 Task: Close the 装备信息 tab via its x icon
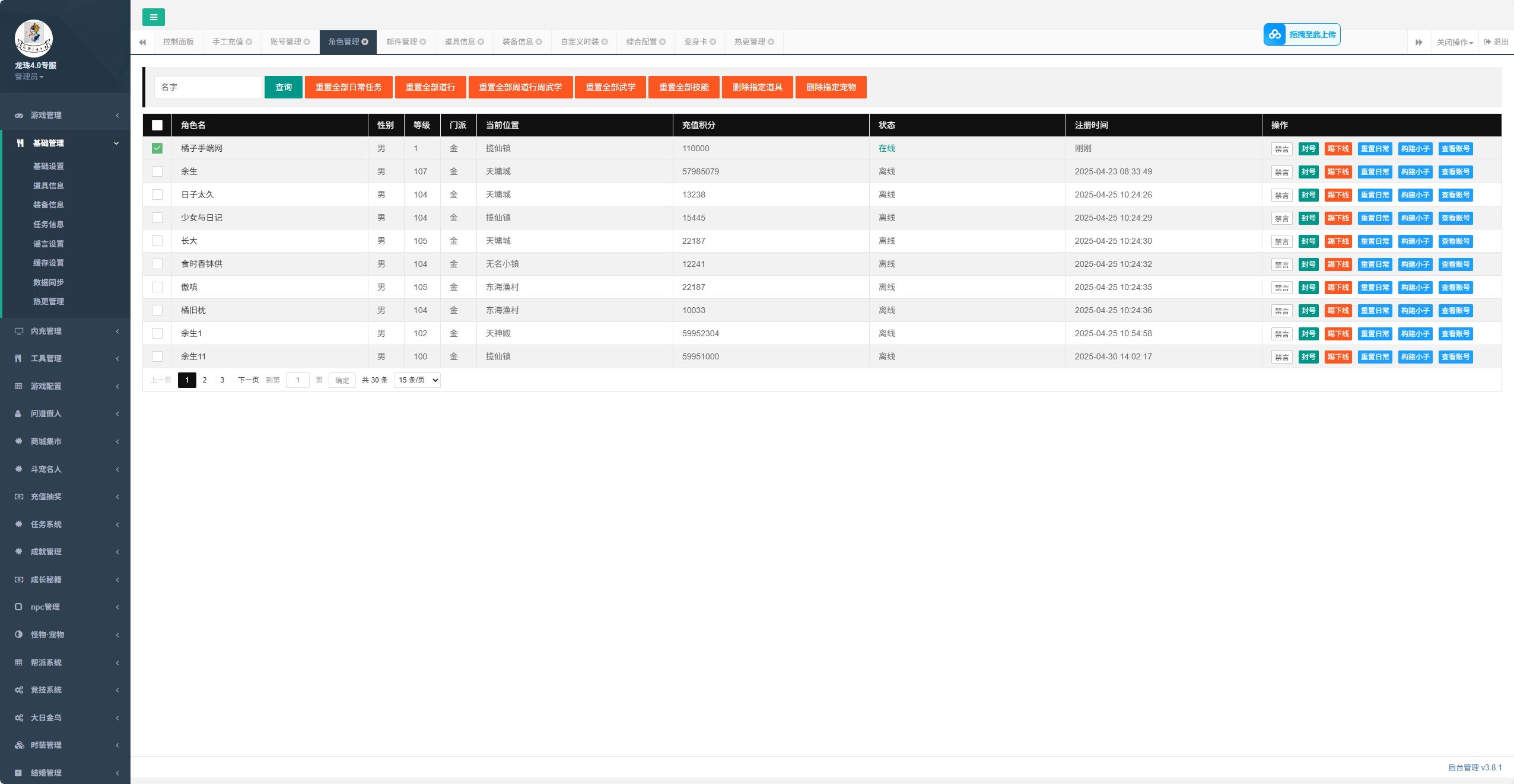pyautogui.click(x=539, y=42)
